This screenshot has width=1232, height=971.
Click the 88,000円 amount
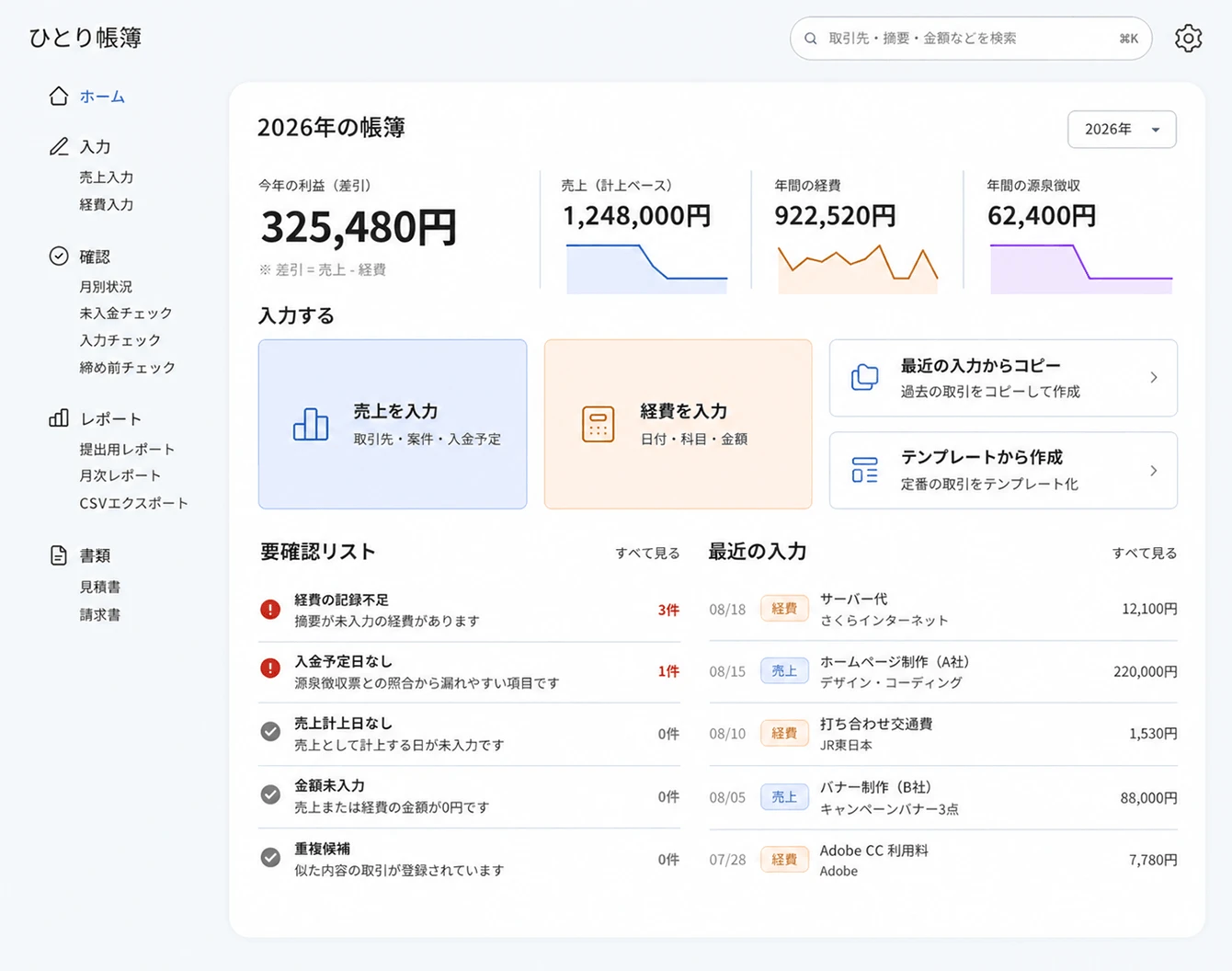1148,797
